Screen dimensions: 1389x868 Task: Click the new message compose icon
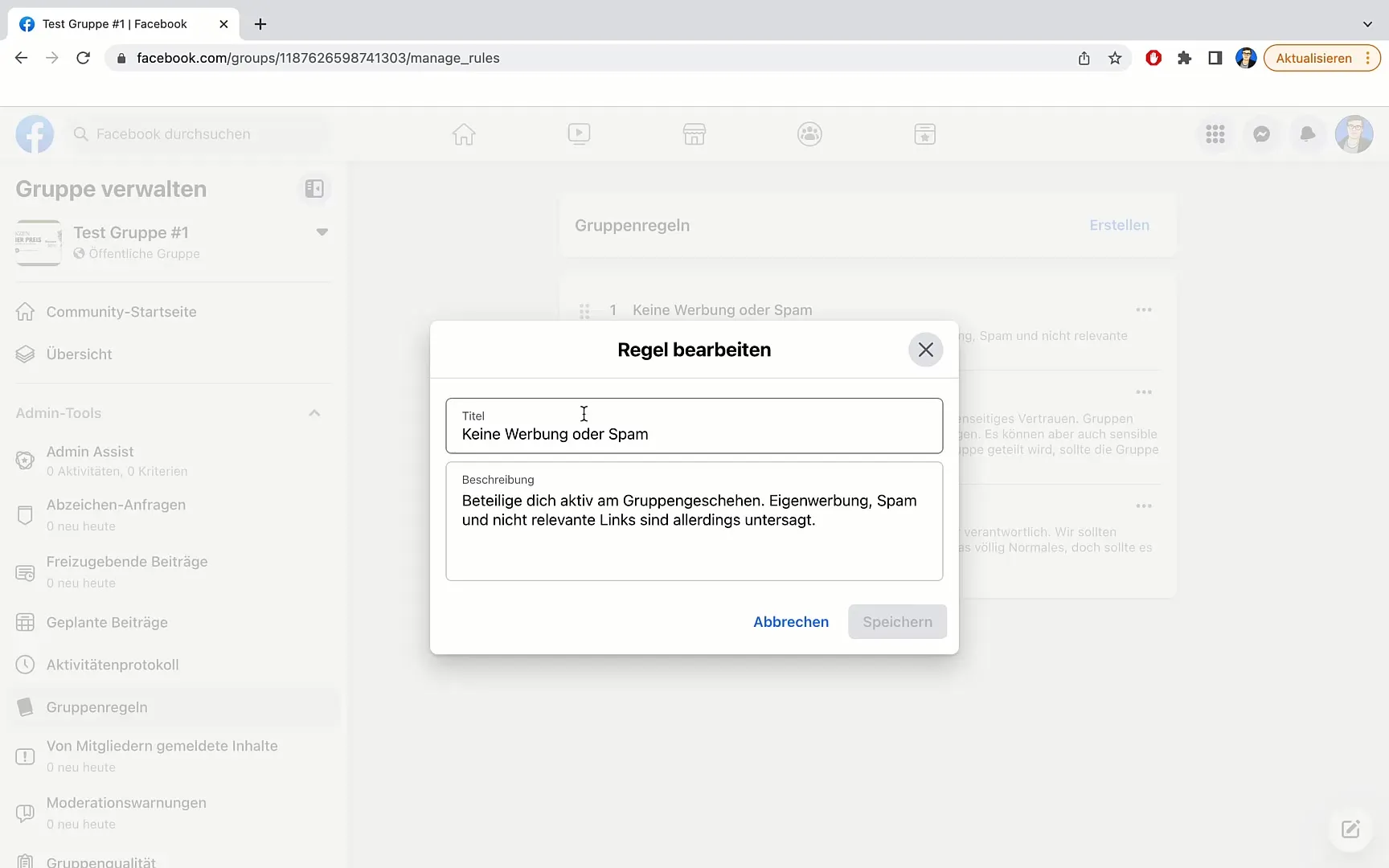(x=1350, y=829)
